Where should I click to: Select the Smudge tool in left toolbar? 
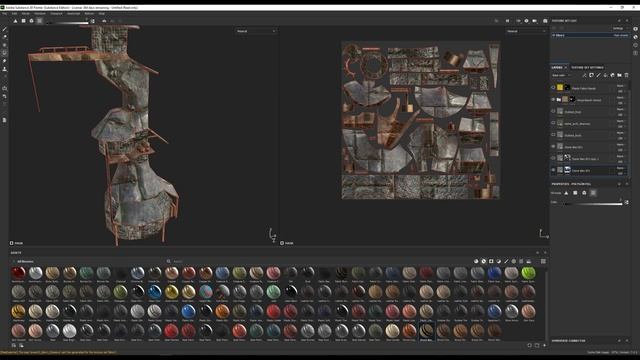(4, 61)
